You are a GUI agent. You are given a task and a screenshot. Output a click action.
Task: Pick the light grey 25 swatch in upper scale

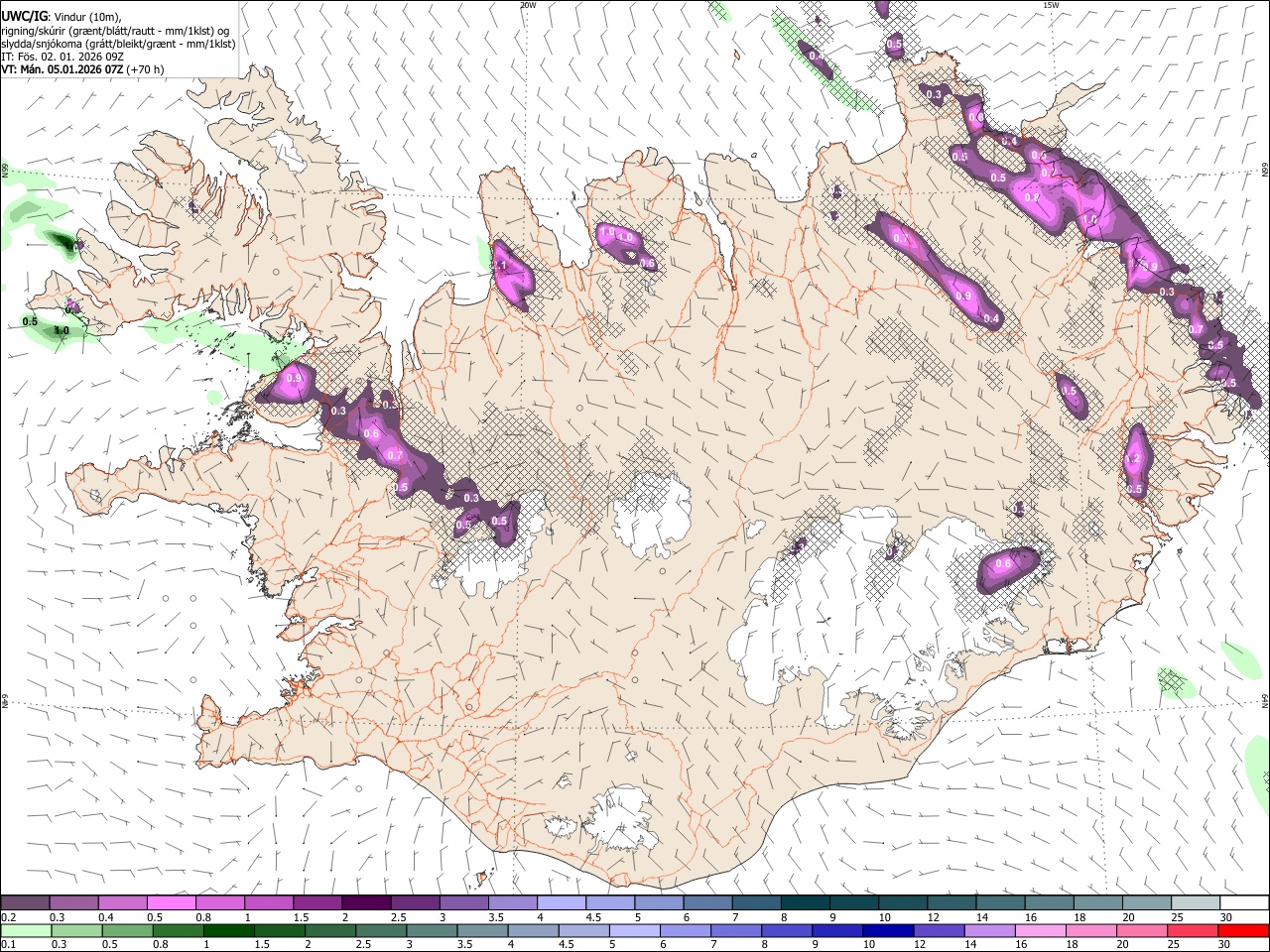(1196, 903)
